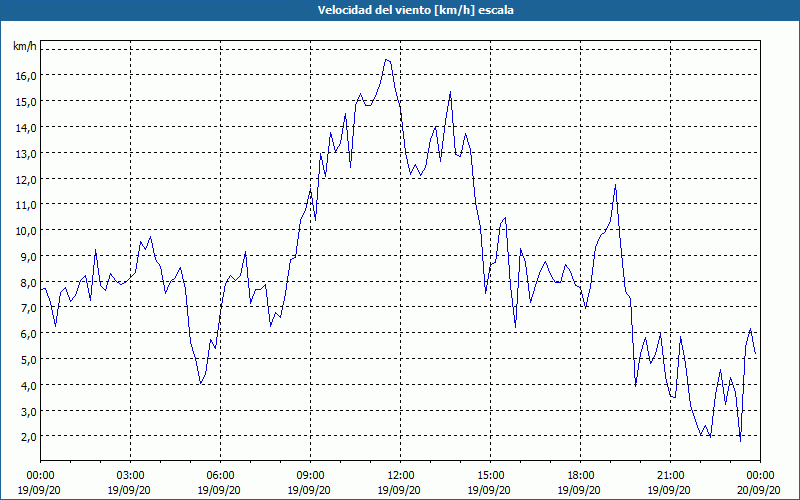Click the '20/09/20' date label

pyautogui.click(x=758, y=490)
